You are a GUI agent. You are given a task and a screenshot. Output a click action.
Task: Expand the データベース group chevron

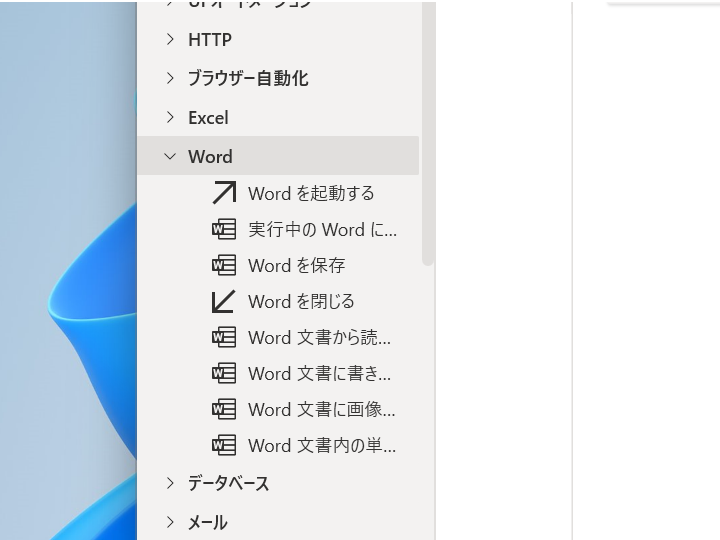coord(170,483)
